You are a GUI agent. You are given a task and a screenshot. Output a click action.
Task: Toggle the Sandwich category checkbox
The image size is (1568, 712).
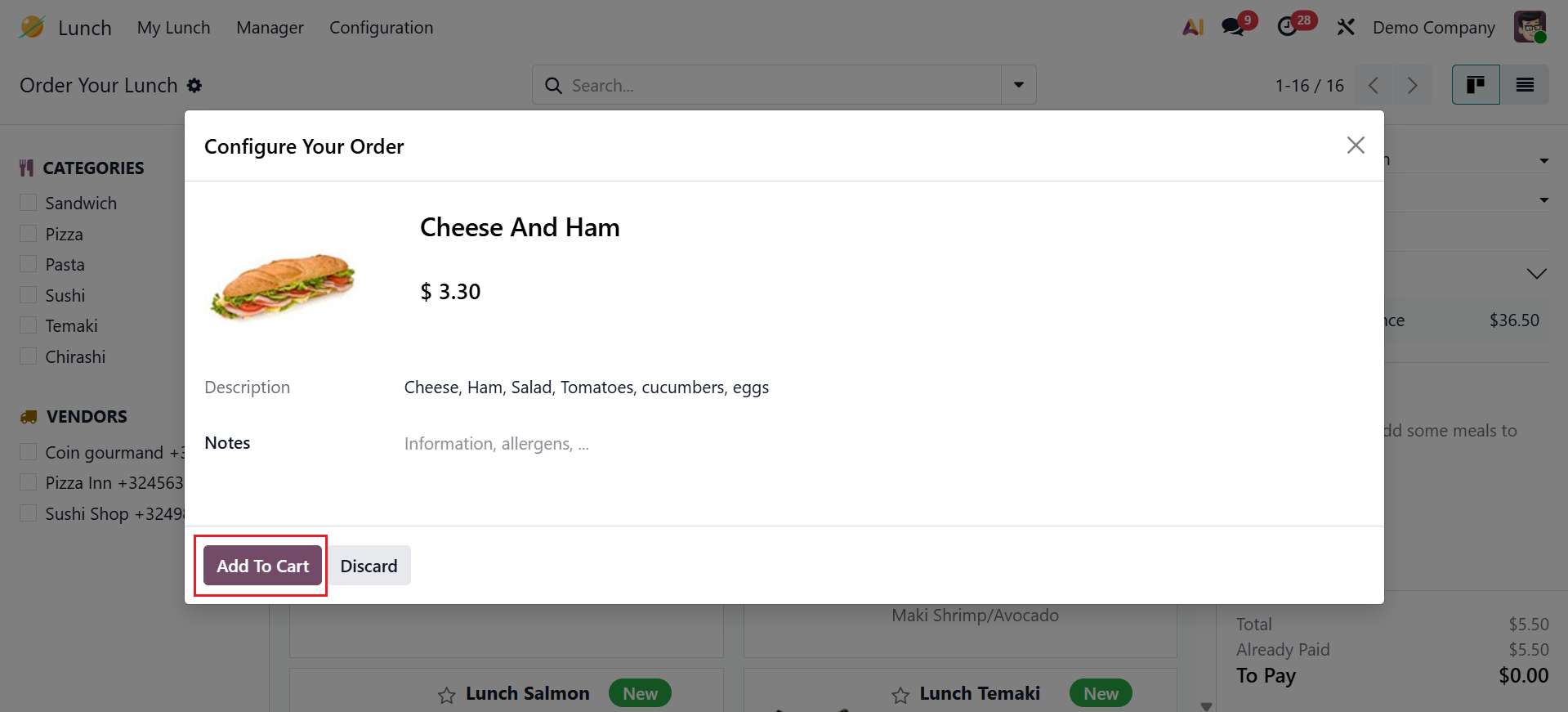tap(29, 203)
